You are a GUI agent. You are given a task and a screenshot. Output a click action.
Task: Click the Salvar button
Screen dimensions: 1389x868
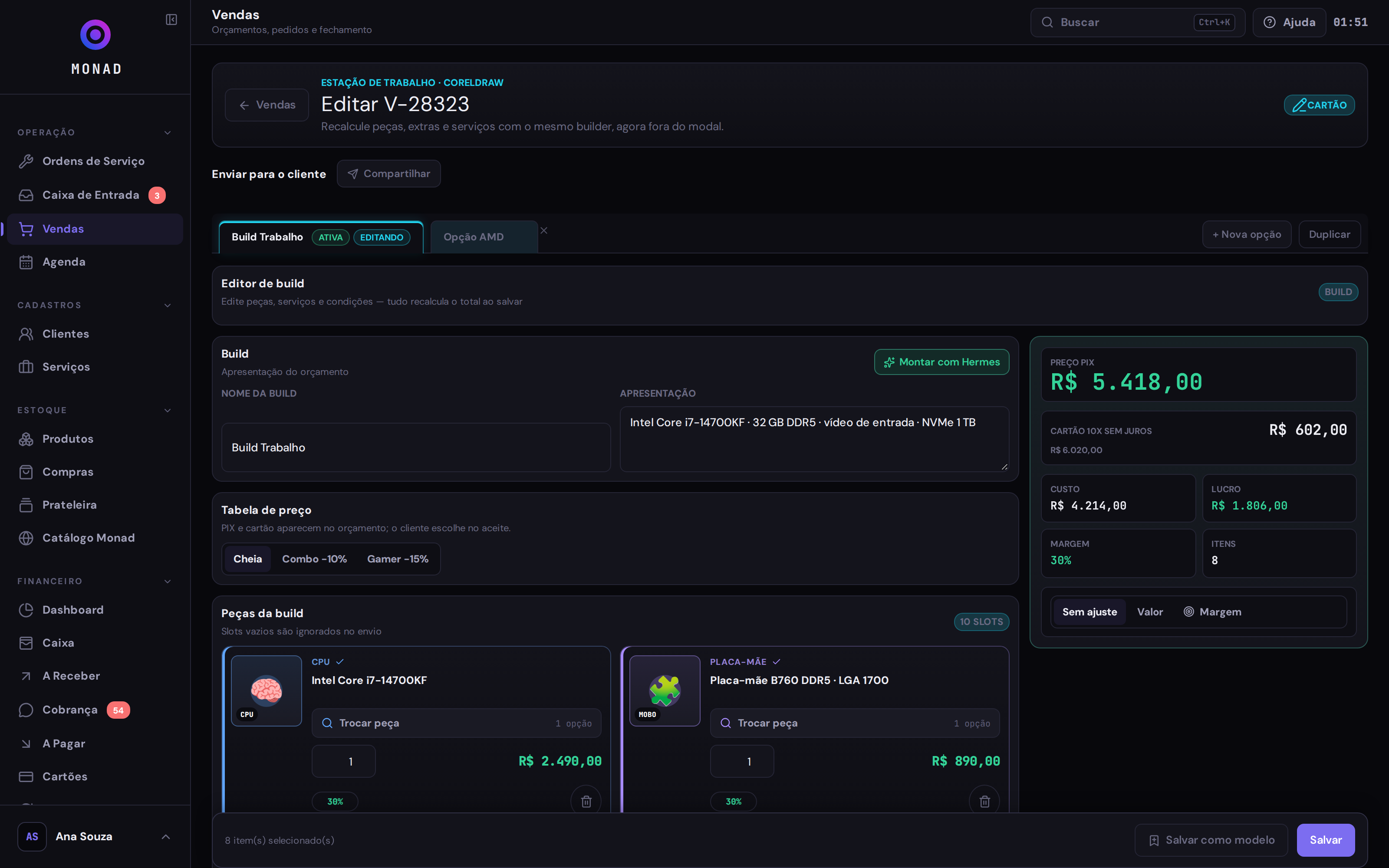pos(1326,841)
